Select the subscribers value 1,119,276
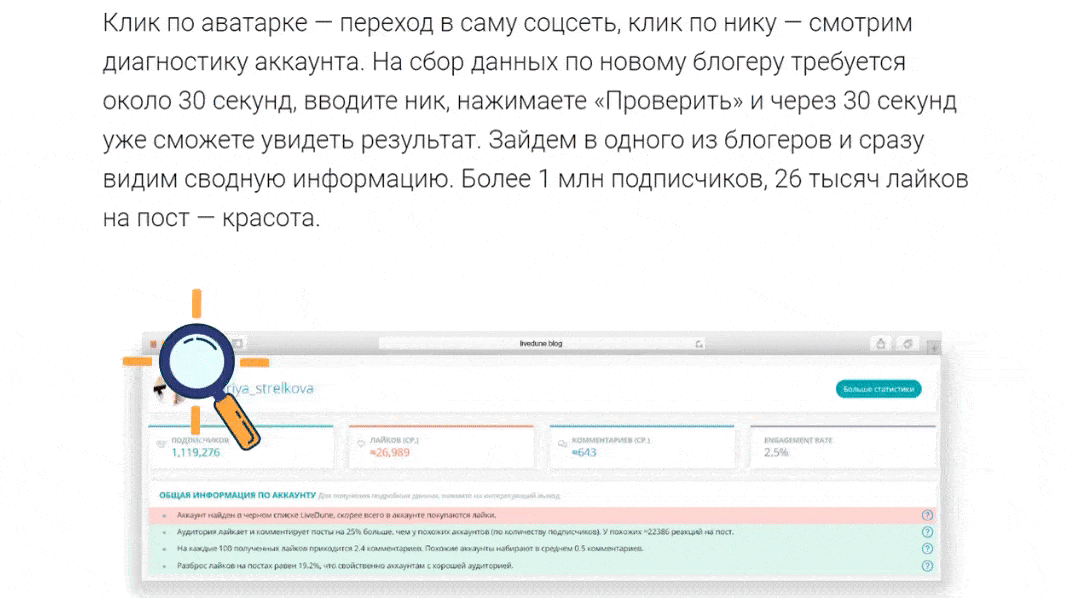Viewport: 1066px width, 598px height. (x=196, y=453)
